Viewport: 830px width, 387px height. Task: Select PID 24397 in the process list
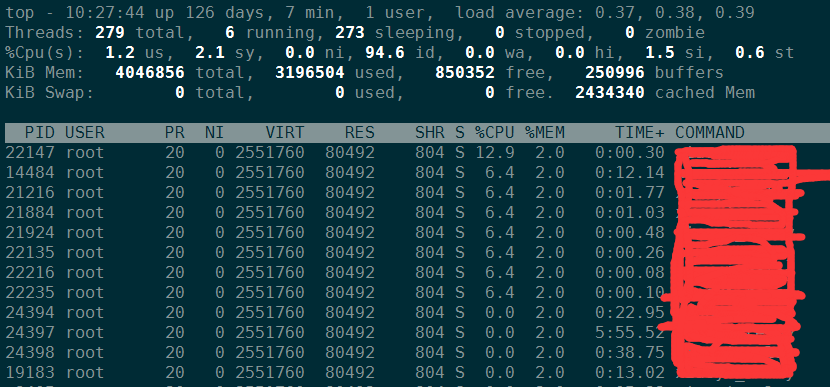click(x=30, y=332)
